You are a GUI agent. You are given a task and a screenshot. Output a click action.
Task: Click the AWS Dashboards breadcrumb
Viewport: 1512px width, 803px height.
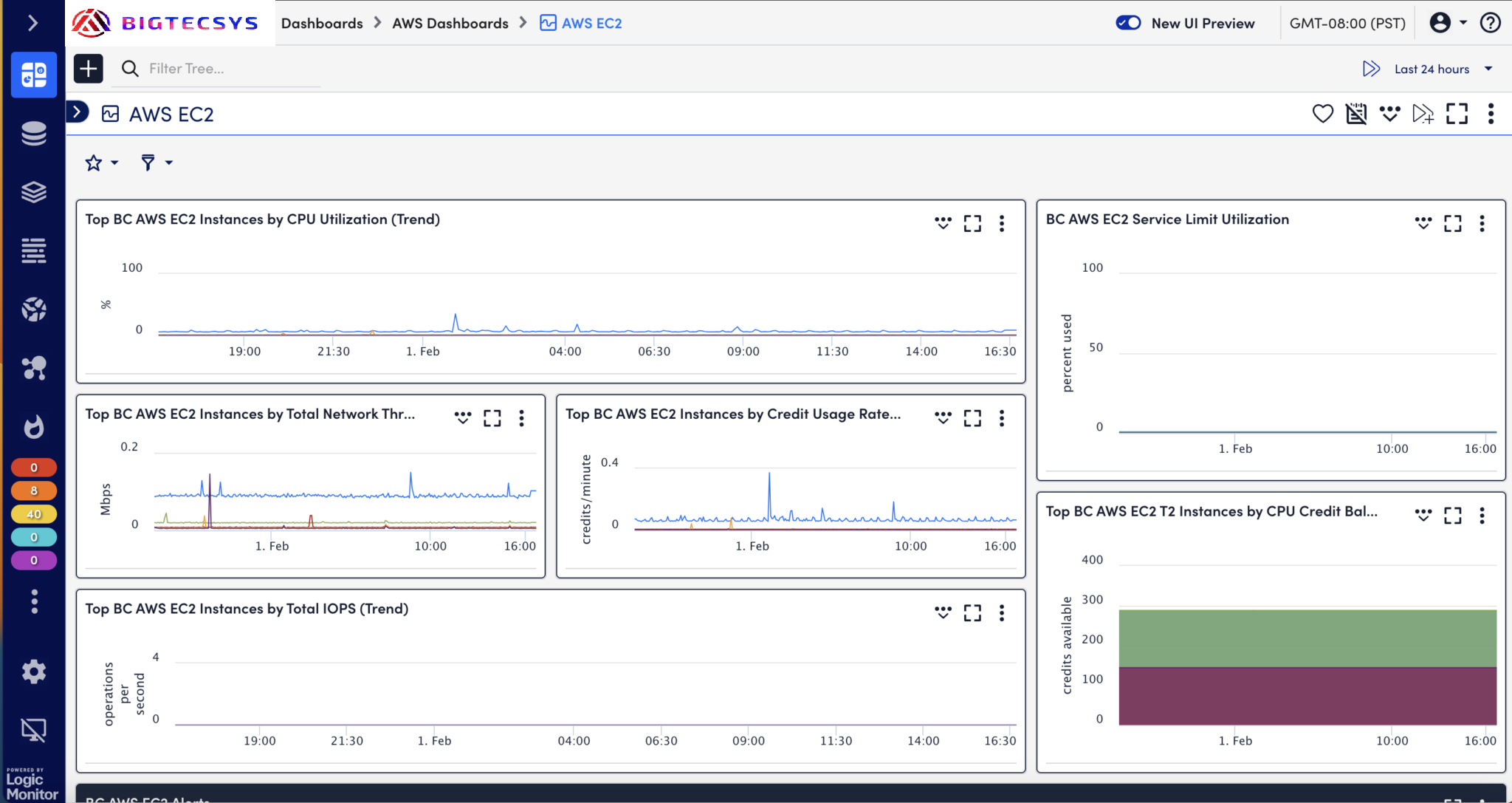click(x=450, y=23)
